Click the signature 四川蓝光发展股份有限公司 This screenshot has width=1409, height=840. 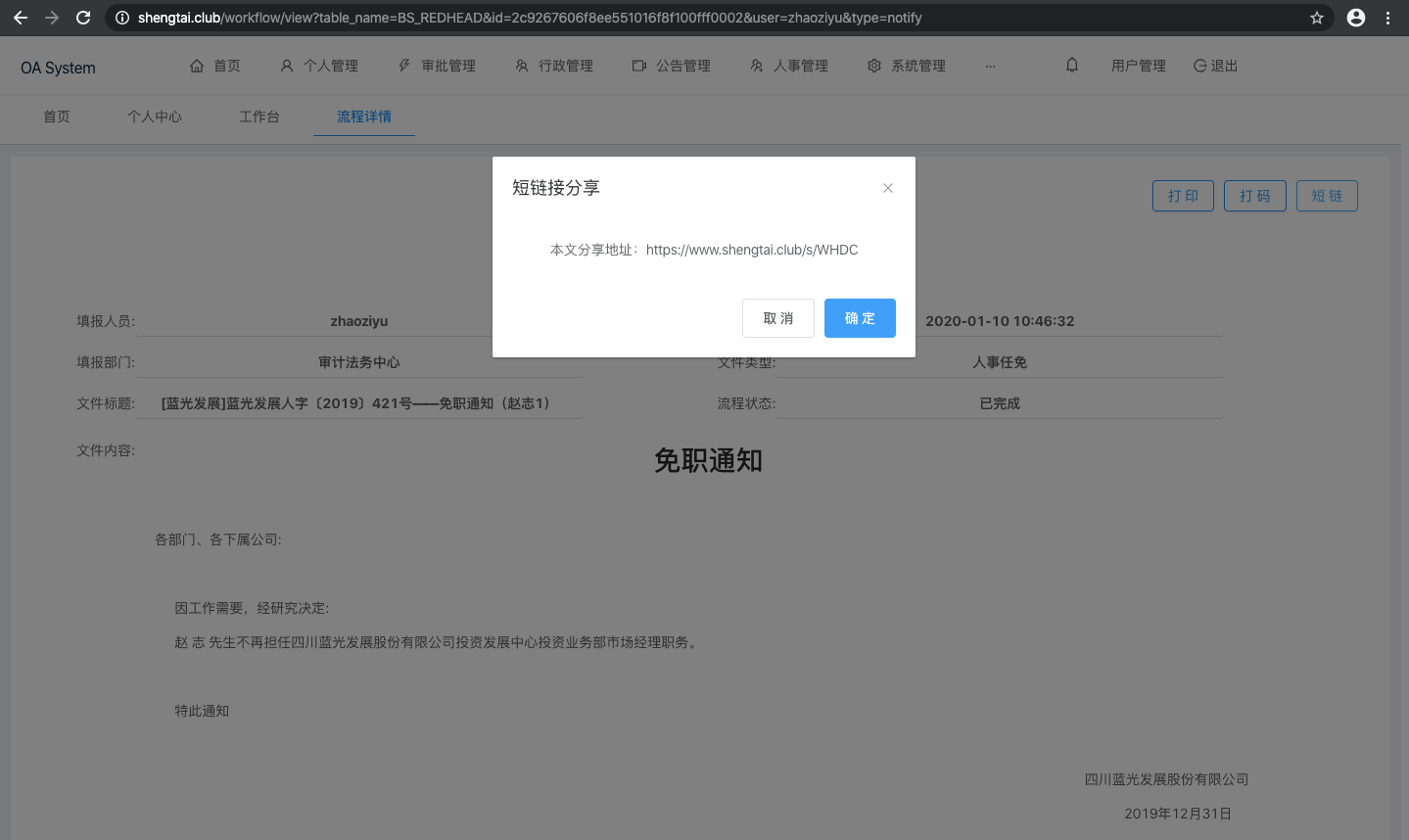[x=1166, y=779]
